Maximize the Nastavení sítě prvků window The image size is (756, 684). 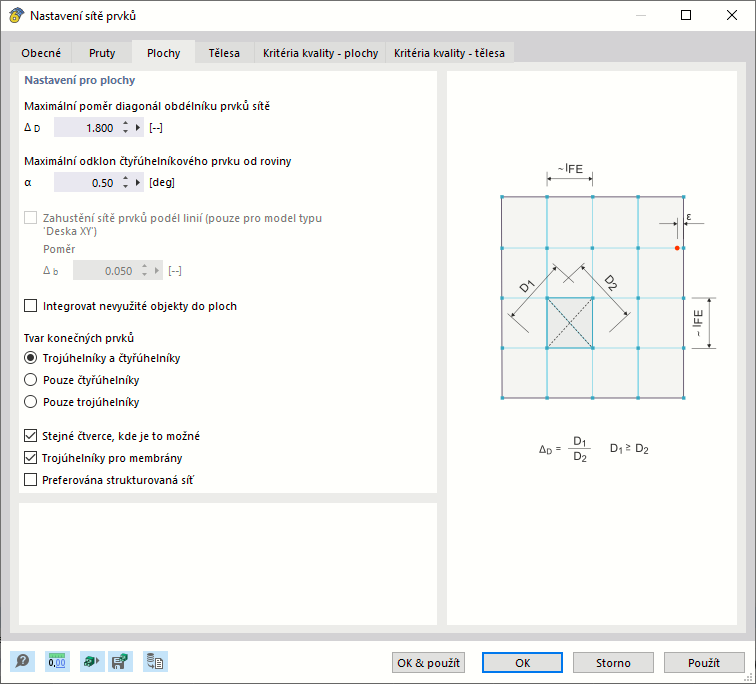click(x=686, y=15)
